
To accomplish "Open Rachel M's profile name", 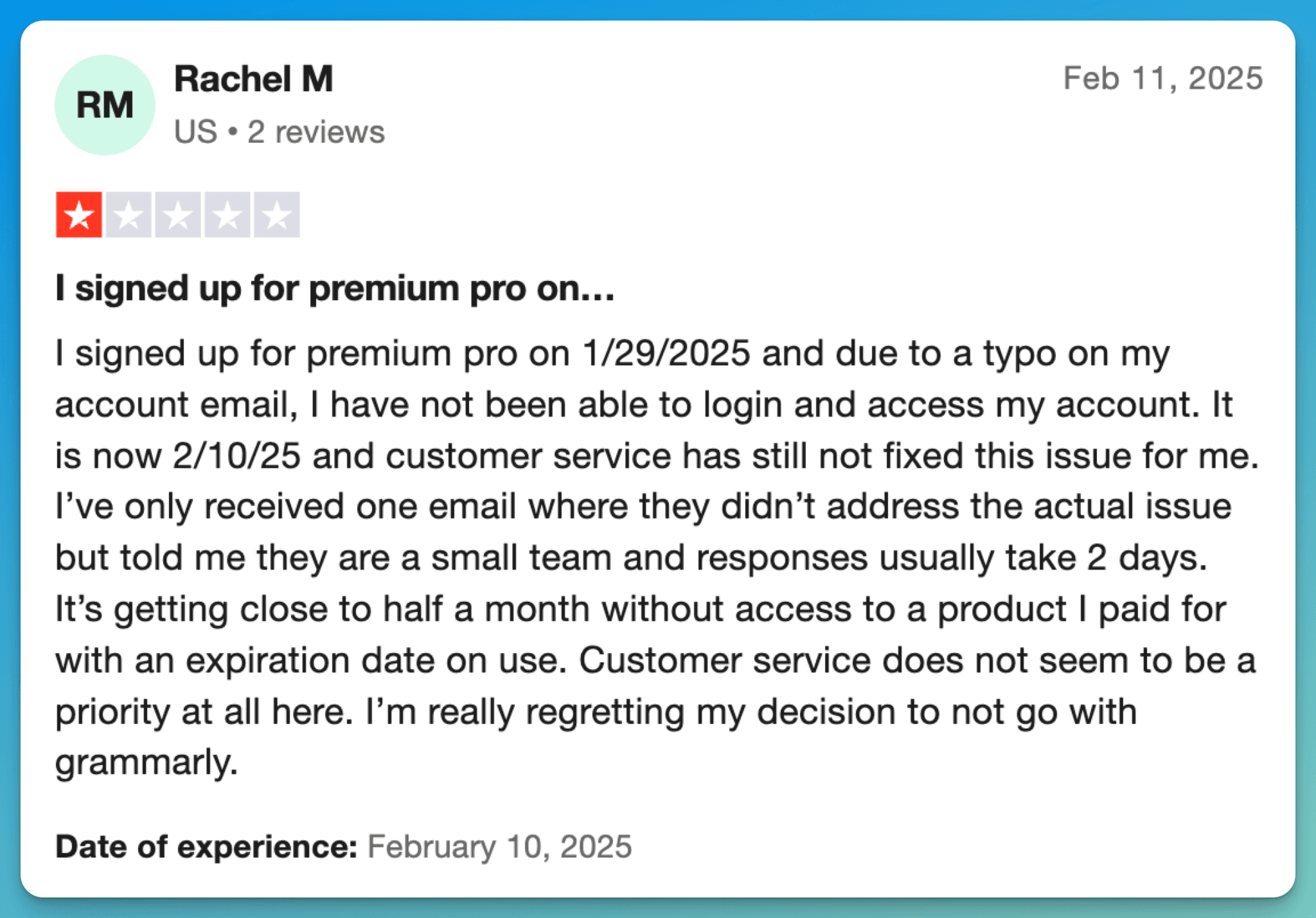I will pos(254,79).
